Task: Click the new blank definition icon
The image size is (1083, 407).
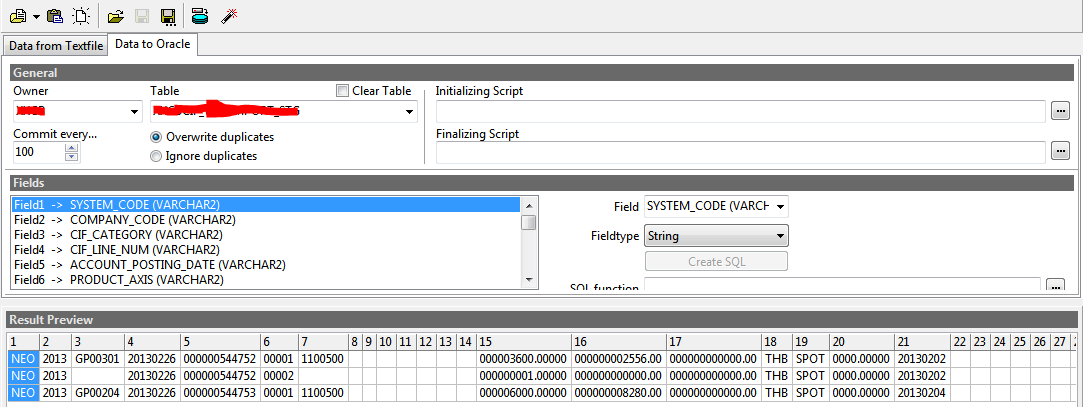Action: tap(81, 16)
